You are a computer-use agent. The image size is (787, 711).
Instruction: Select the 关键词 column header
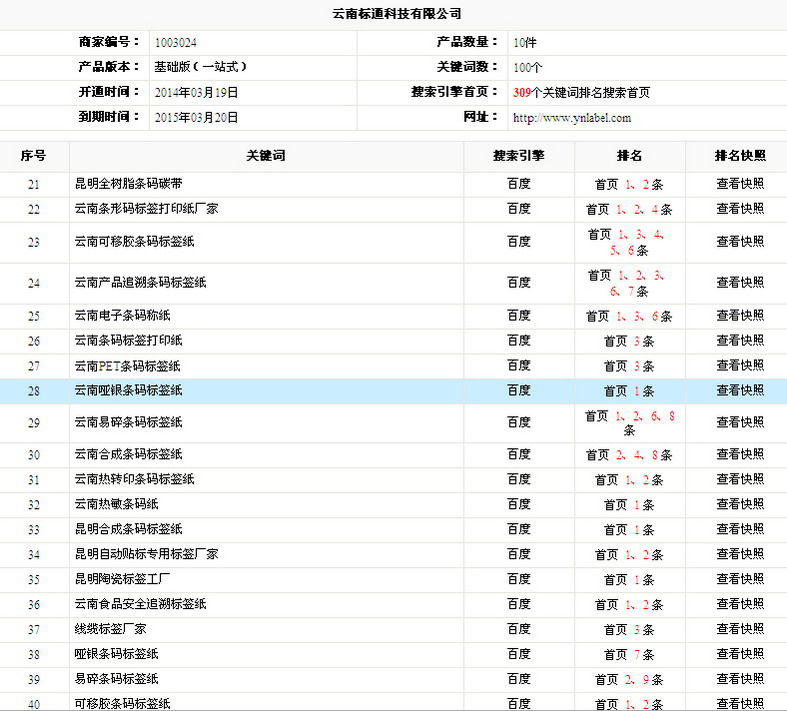266,156
